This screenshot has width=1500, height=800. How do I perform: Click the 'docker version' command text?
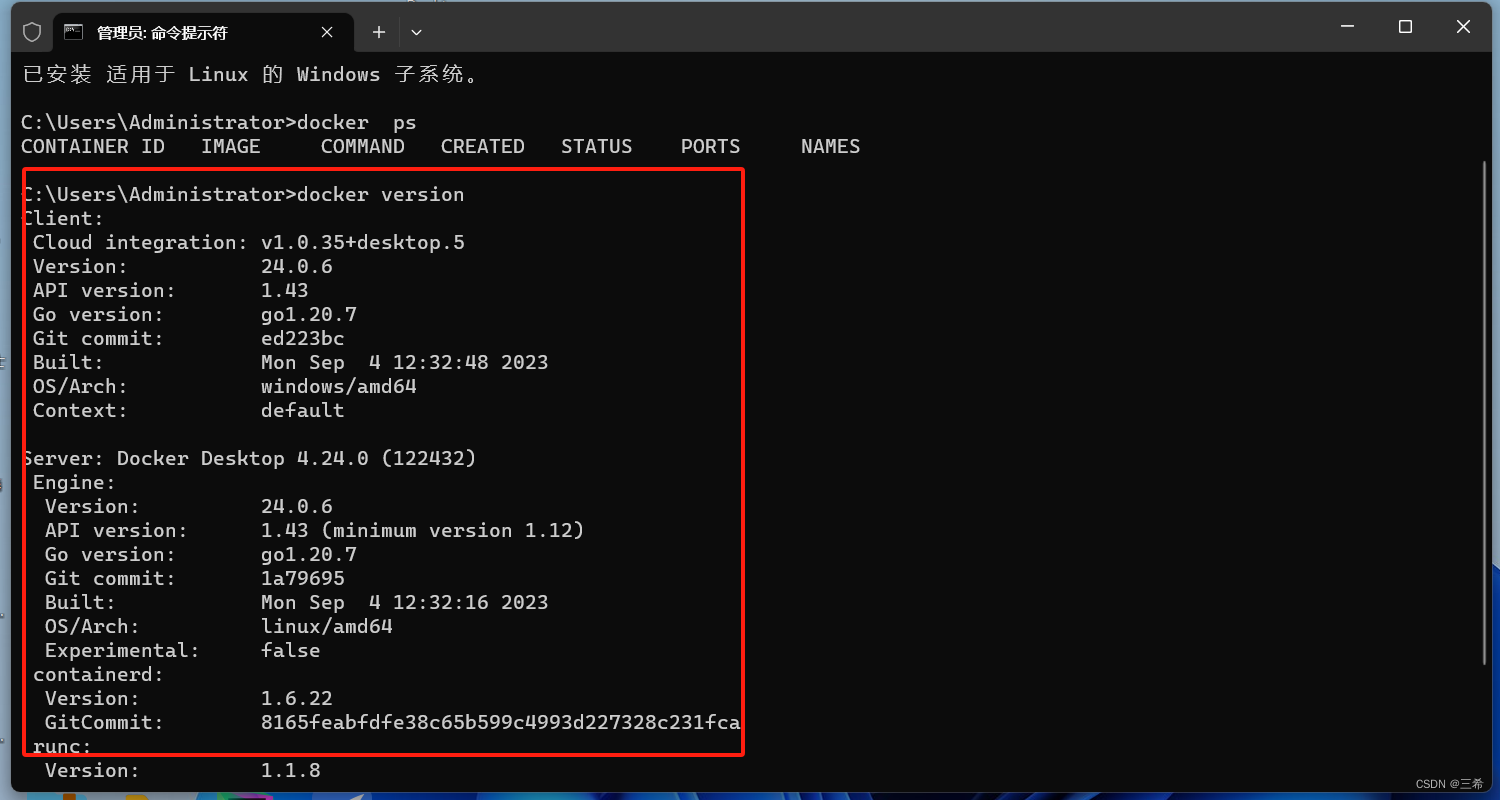point(381,194)
